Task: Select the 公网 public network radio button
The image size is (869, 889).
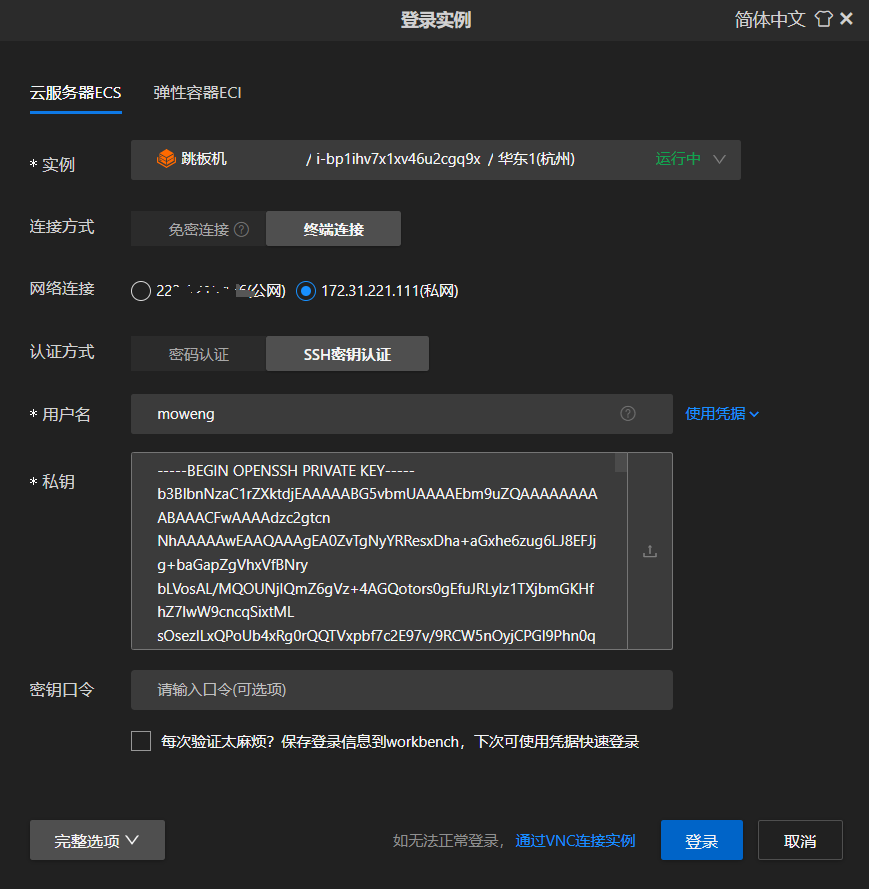Action: click(x=140, y=291)
